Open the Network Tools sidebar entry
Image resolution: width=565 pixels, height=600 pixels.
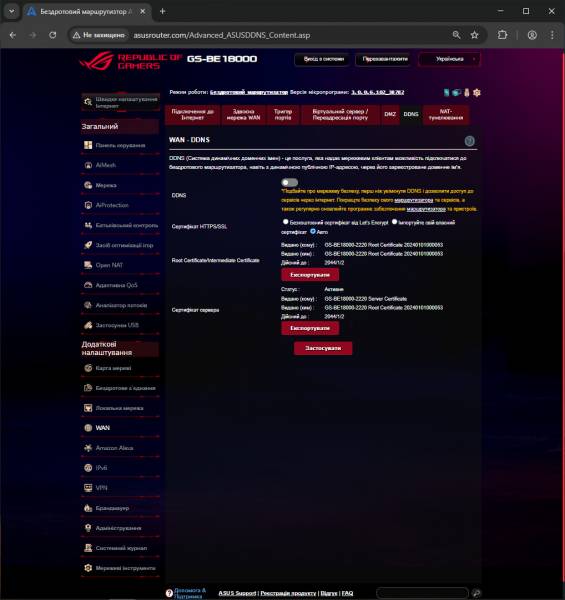tap(120, 568)
